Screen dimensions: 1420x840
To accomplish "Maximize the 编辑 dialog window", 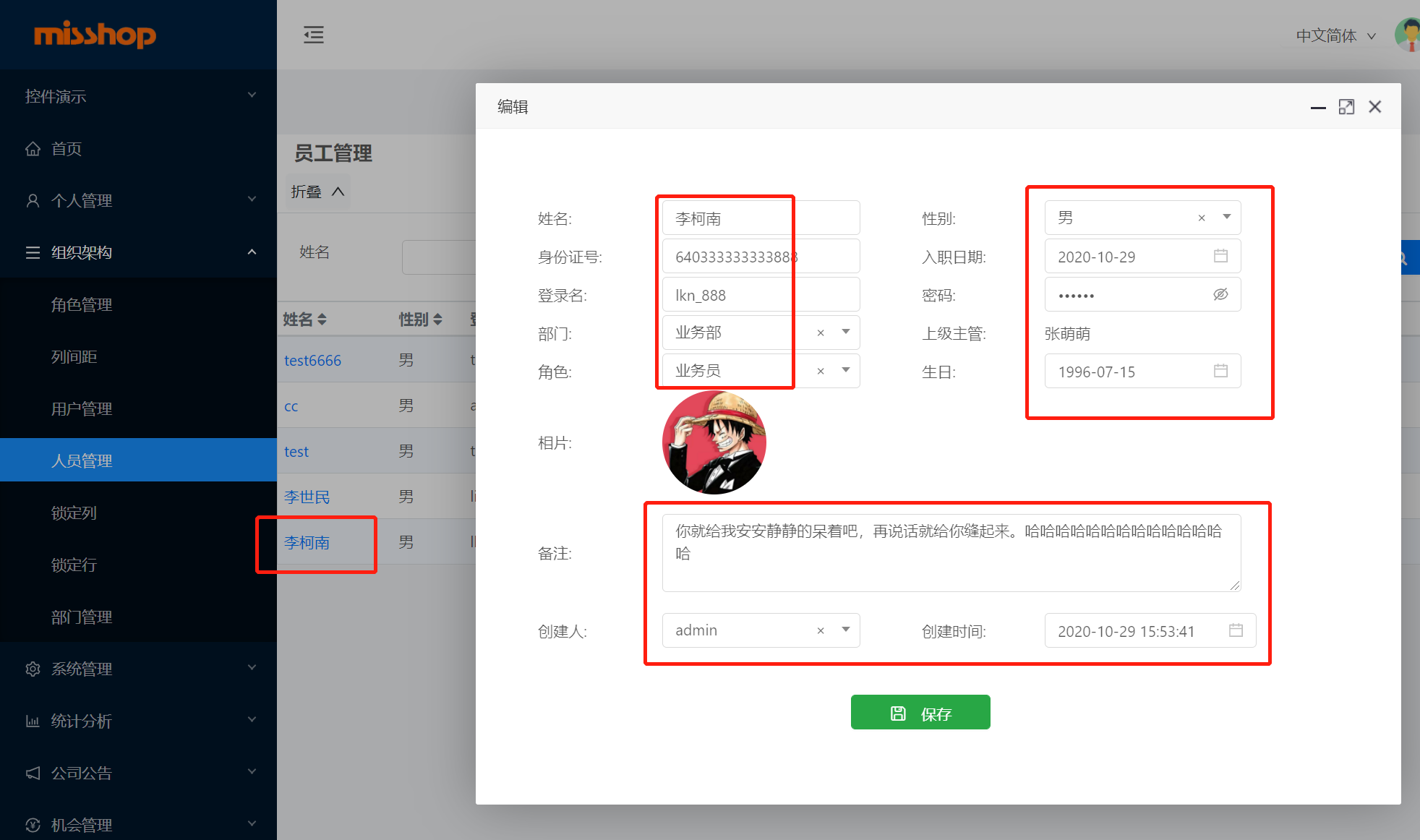I will tap(1346, 107).
